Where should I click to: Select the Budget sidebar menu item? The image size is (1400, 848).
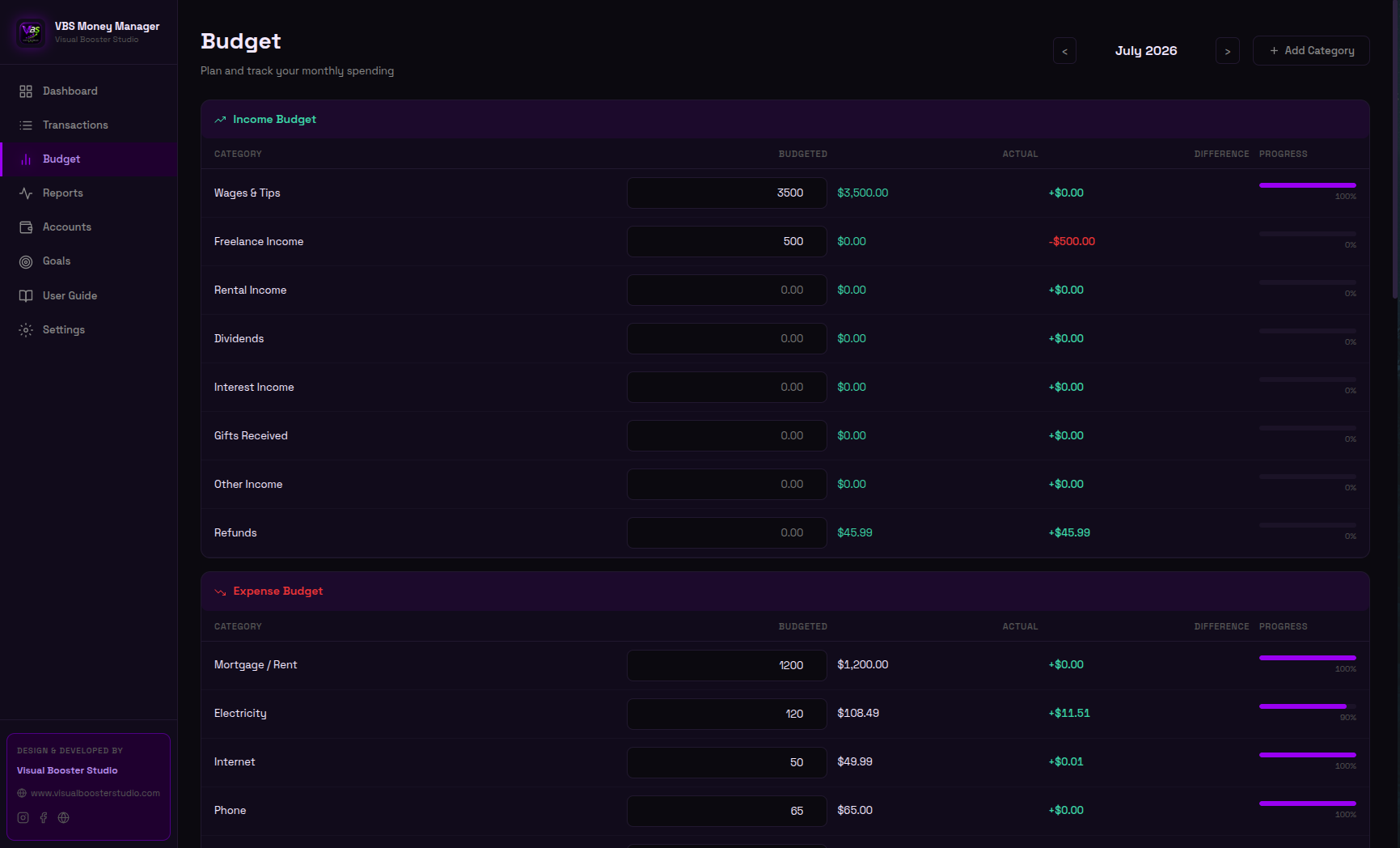pos(89,159)
